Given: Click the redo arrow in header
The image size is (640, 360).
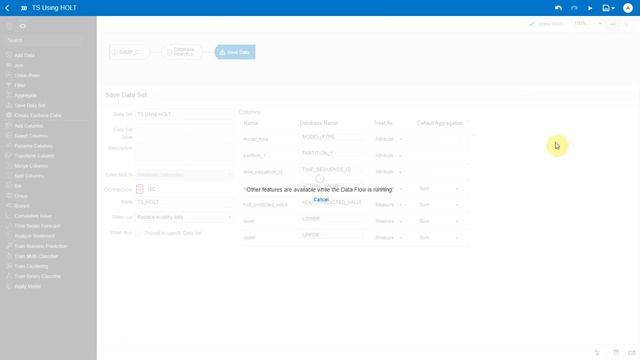Looking at the screenshot, I should point(574,8).
